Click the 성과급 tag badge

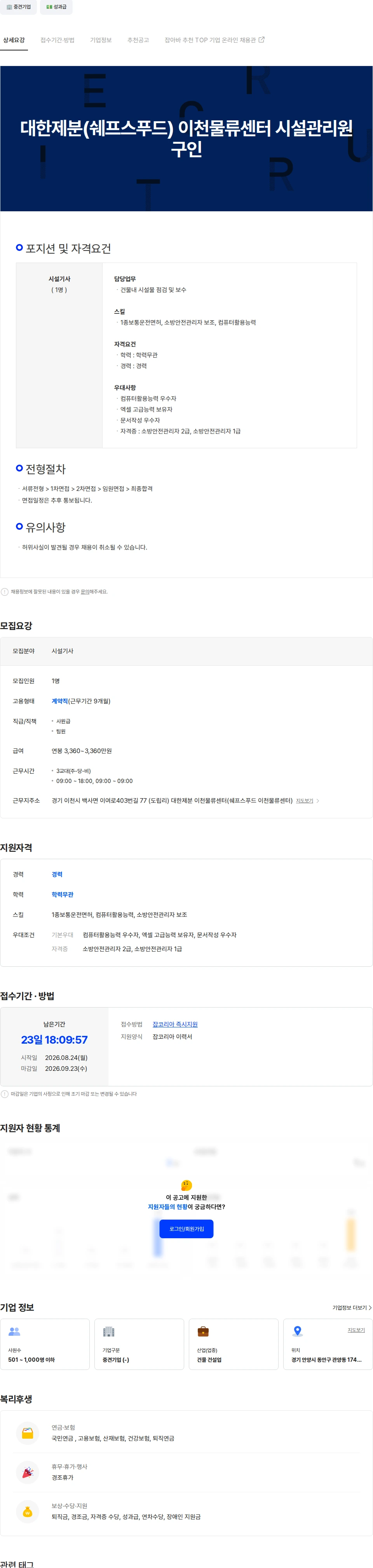tap(56, 7)
